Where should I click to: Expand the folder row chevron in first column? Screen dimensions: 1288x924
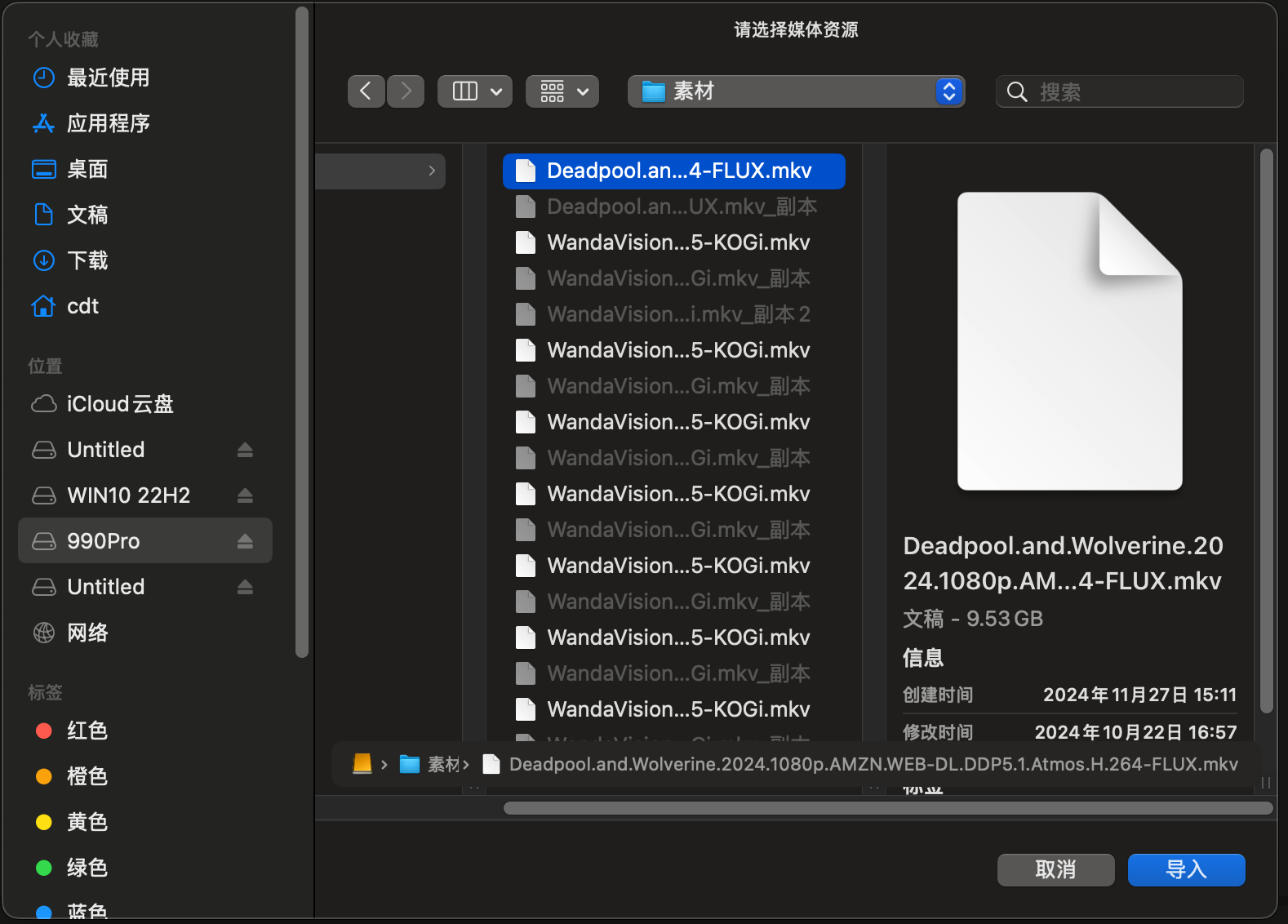(x=432, y=171)
